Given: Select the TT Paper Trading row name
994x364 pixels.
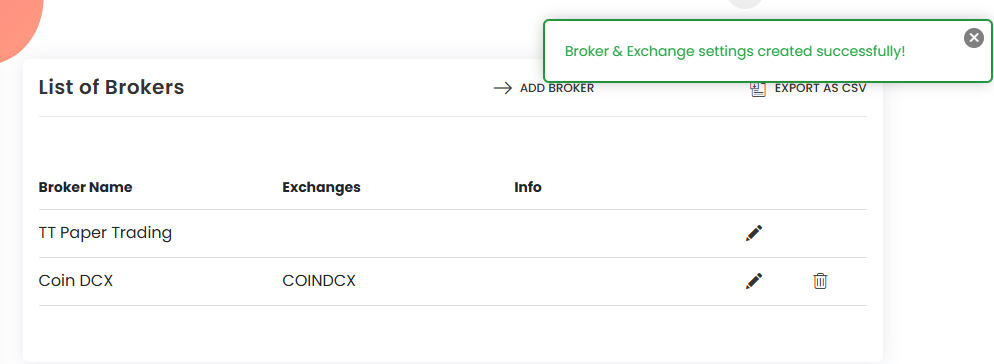Looking at the screenshot, I should [105, 233].
